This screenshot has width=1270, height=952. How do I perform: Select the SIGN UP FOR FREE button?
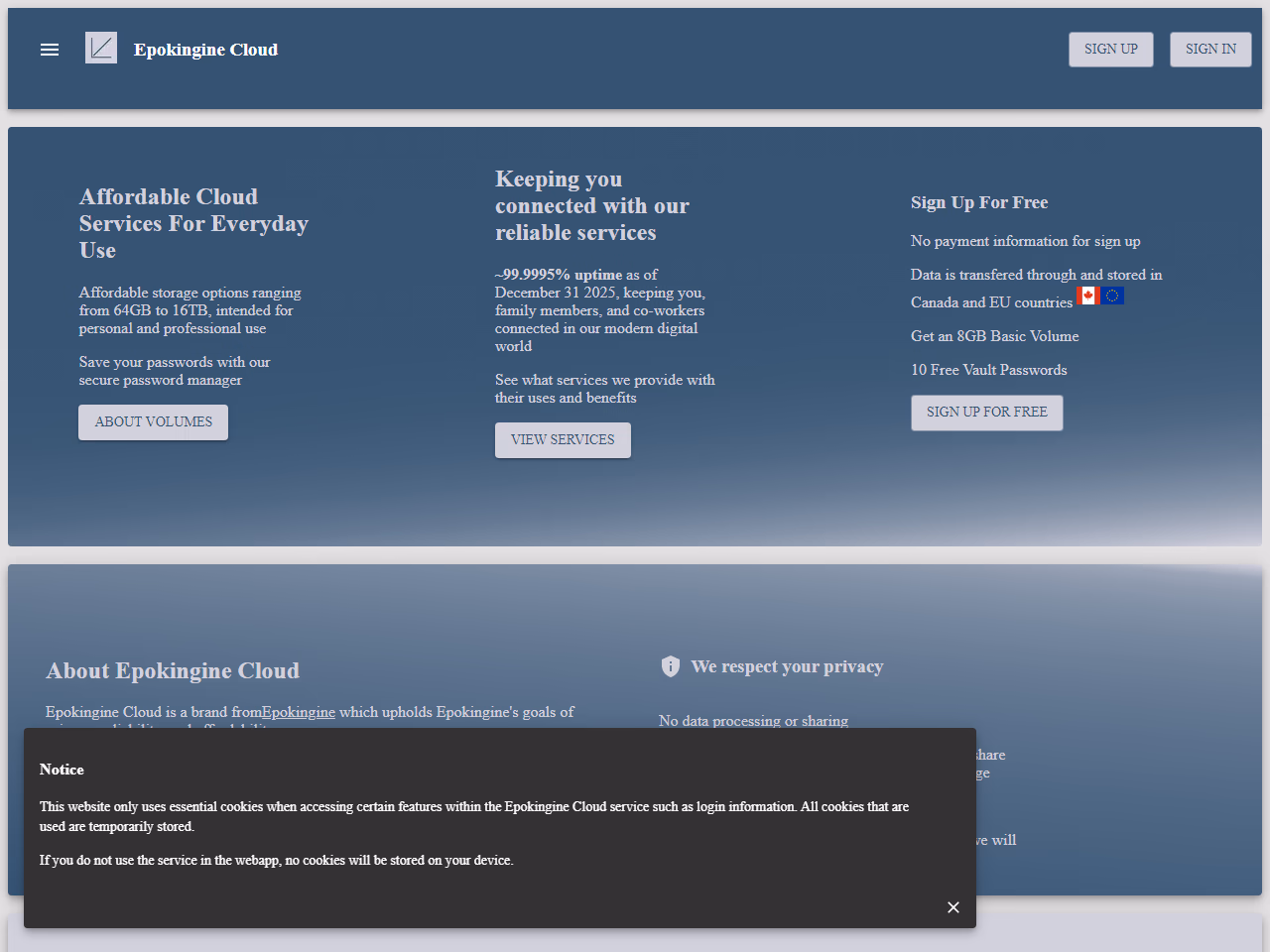986,413
